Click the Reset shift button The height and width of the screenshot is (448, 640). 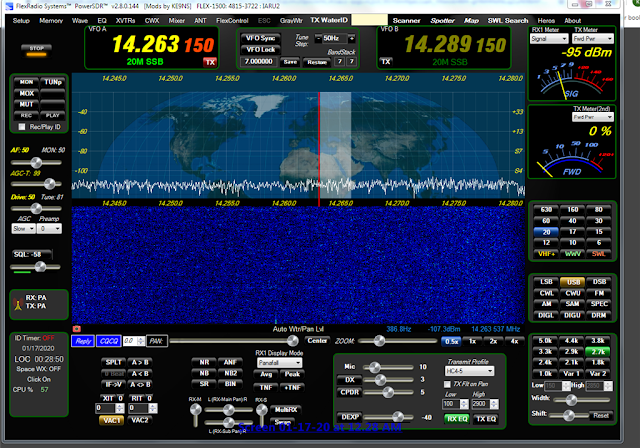(x=601, y=416)
